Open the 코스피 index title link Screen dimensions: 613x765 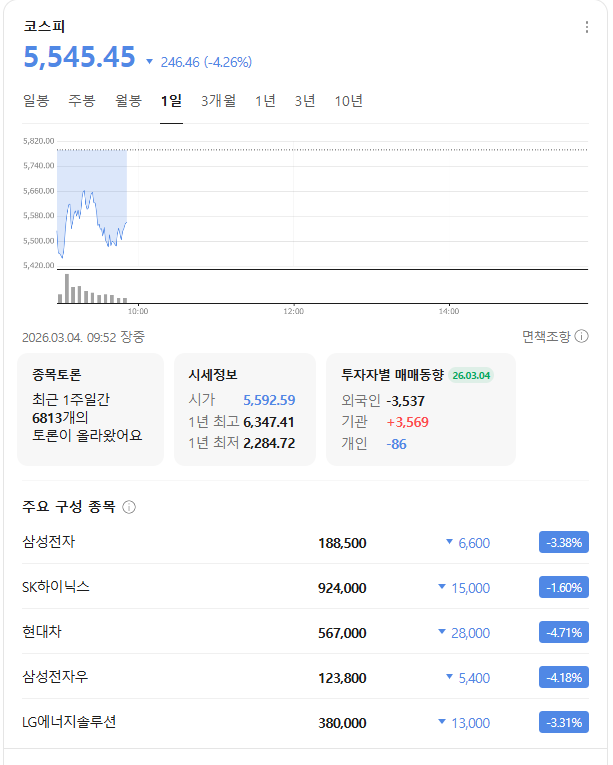pos(44,26)
